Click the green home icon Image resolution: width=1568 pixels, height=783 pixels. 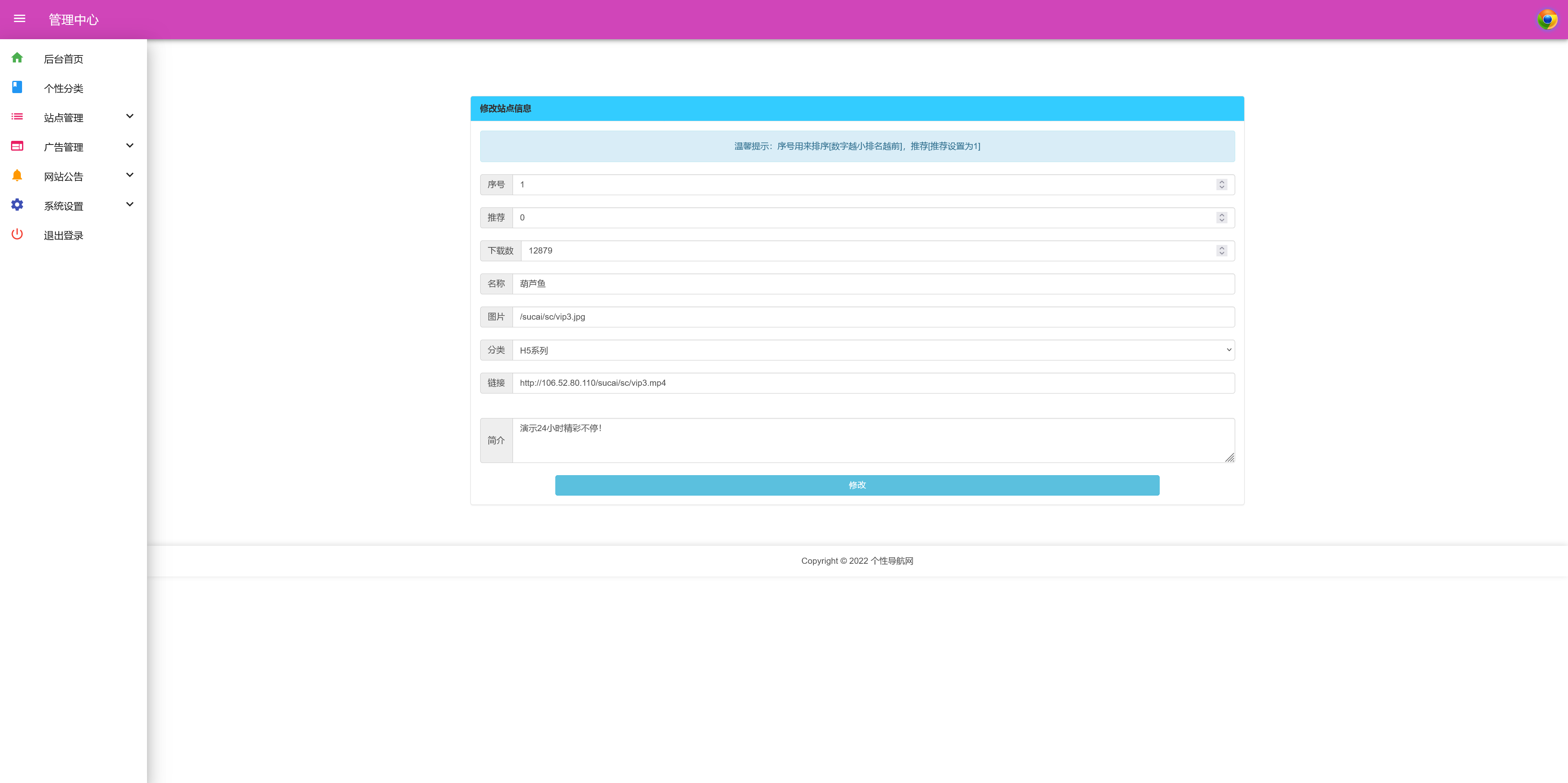(x=17, y=58)
